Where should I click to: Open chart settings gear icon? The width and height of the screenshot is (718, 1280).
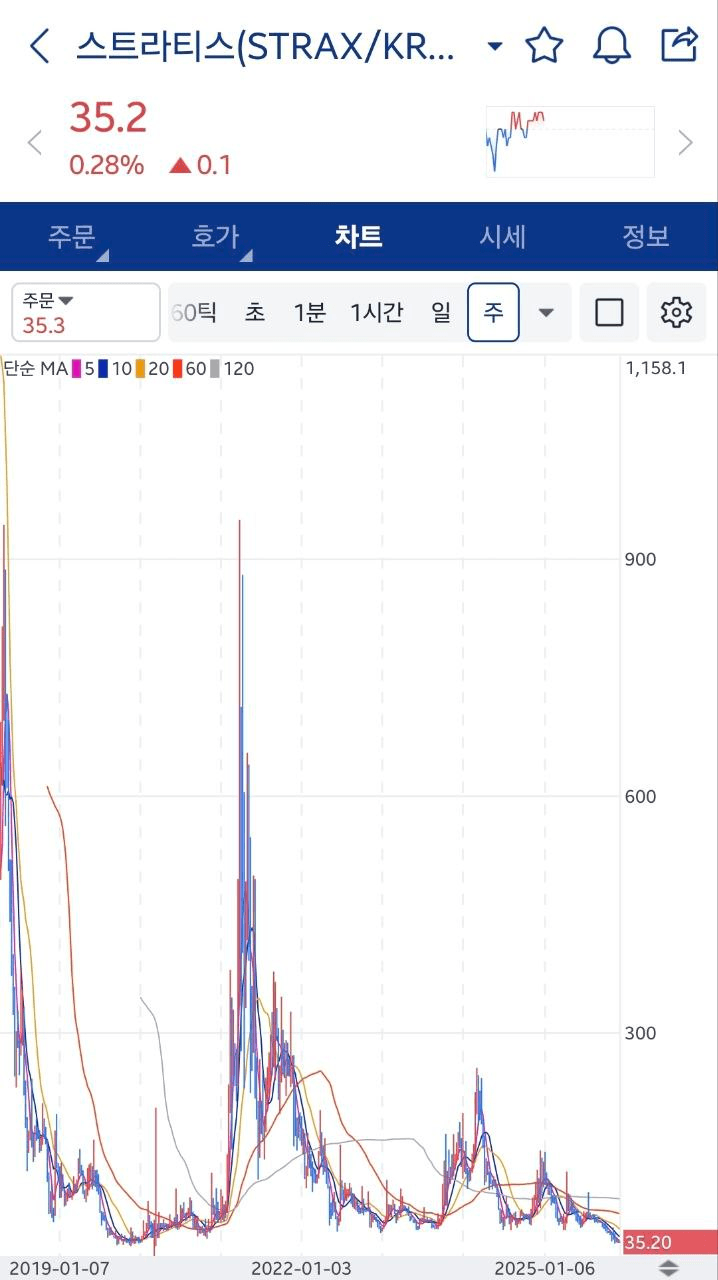(x=677, y=313)
